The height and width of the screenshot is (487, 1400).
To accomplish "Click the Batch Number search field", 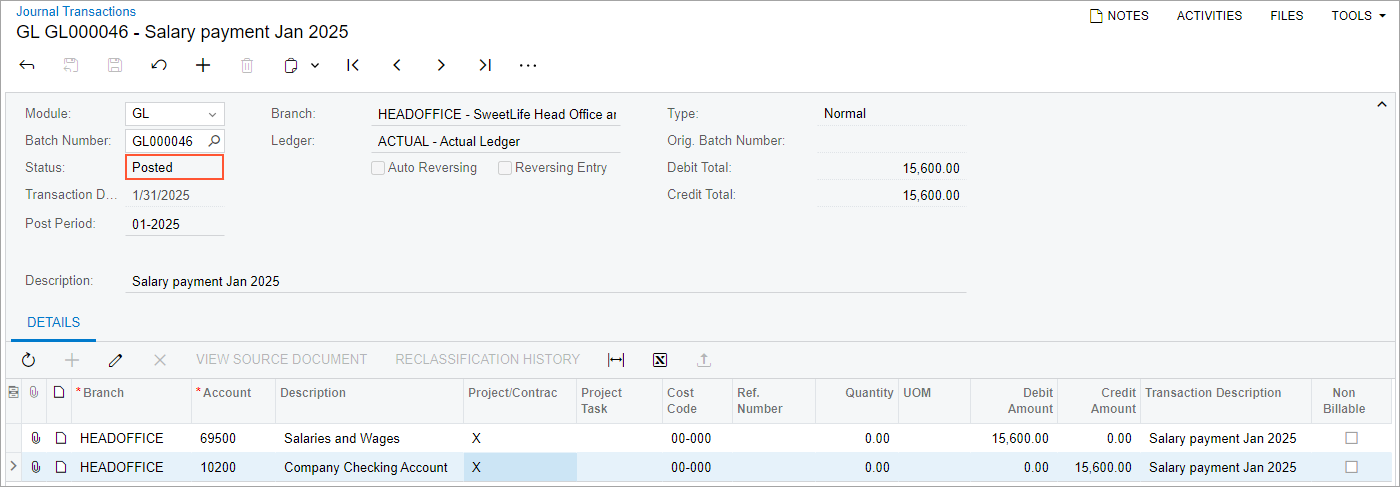I will (x=165, y=141).
